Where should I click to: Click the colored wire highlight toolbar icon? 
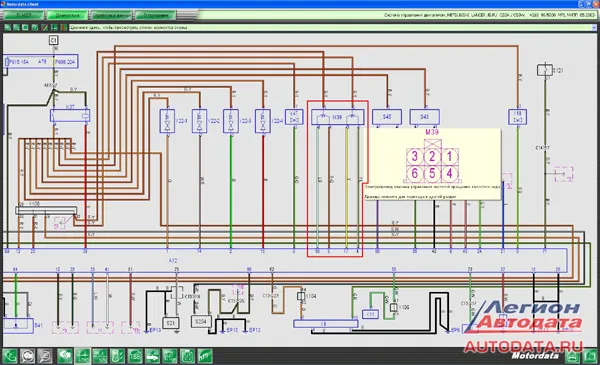(44, 28)
